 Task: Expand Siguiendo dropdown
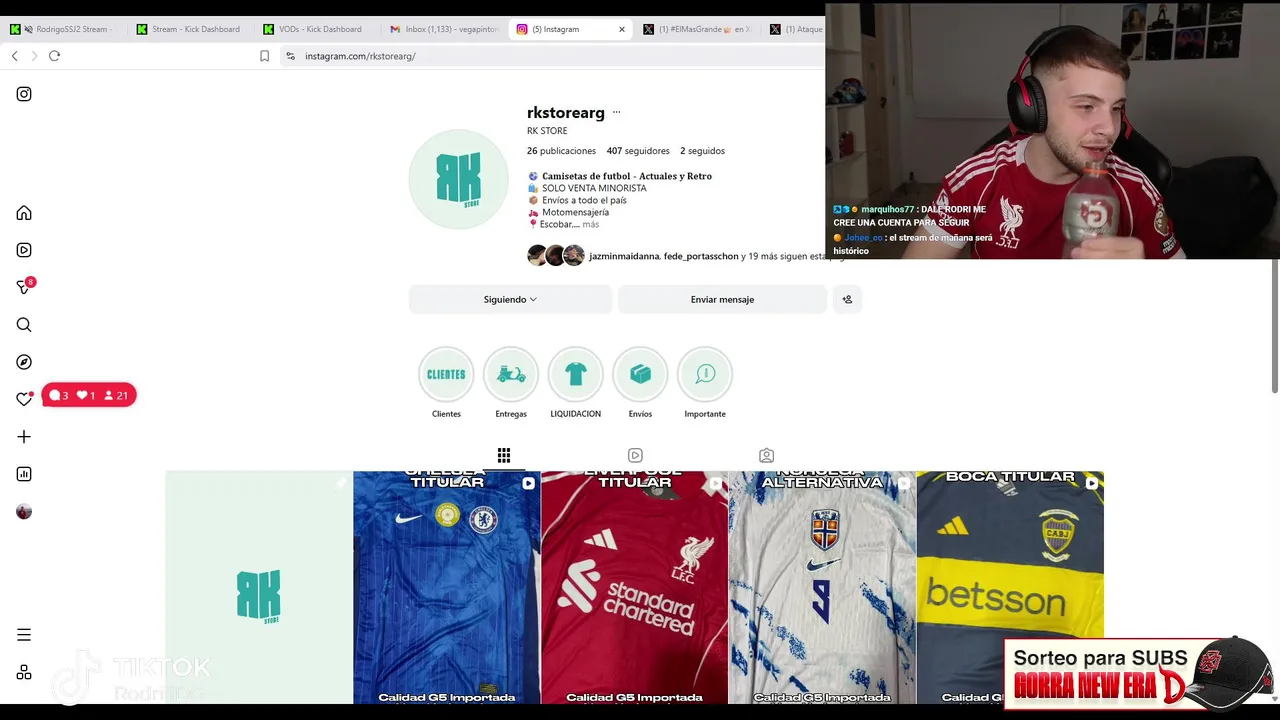pyautogui.click(x=510, y=299)
